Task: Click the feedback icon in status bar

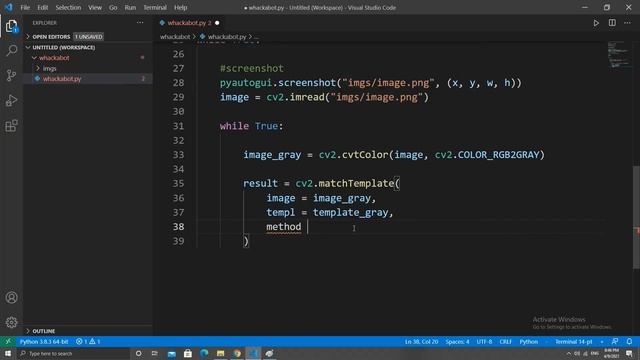Action: [x=615, y=341]
